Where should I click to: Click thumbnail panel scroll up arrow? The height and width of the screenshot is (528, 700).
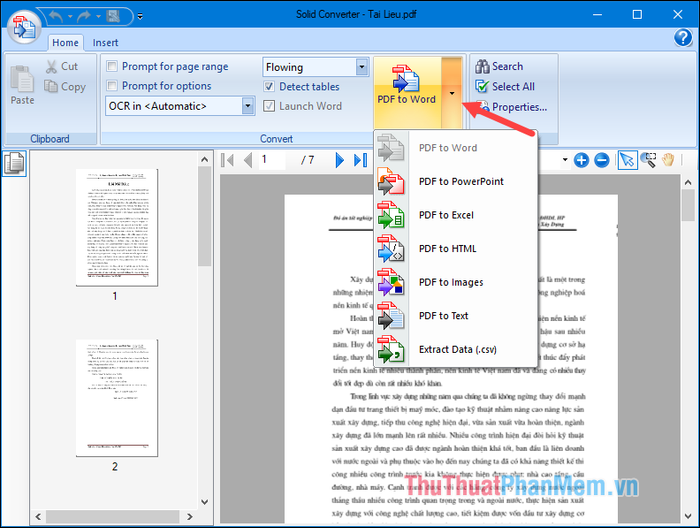click(204, 159)
